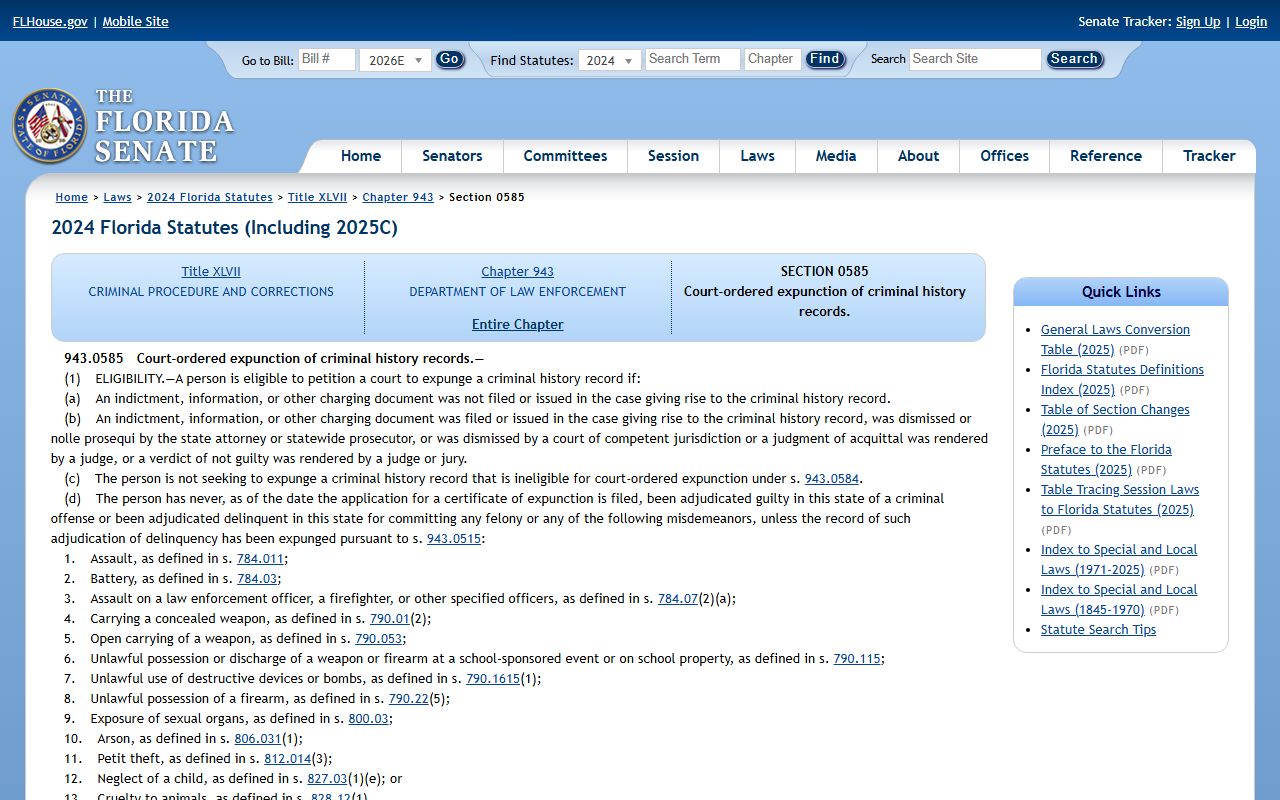Open the Entire Chapter link
Image resolution: width=1280 pixels, height=800 pixels.
[518, 324]
